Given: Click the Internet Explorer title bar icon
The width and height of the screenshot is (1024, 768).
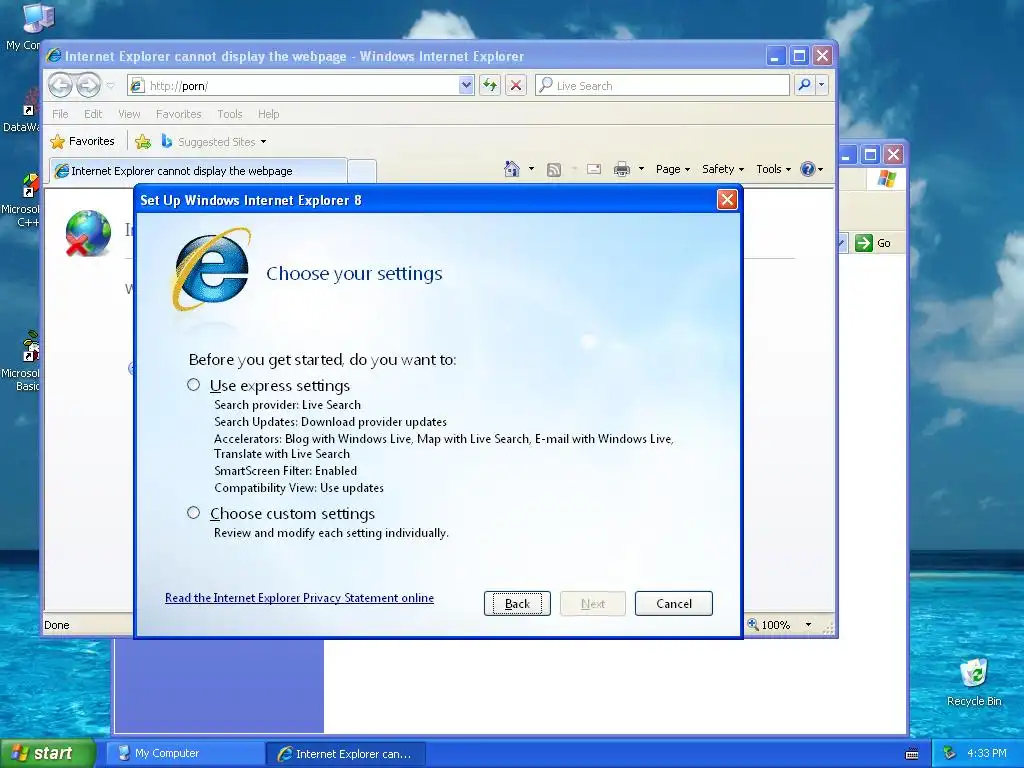Looking at the screenshot, I should coord(54,56).
